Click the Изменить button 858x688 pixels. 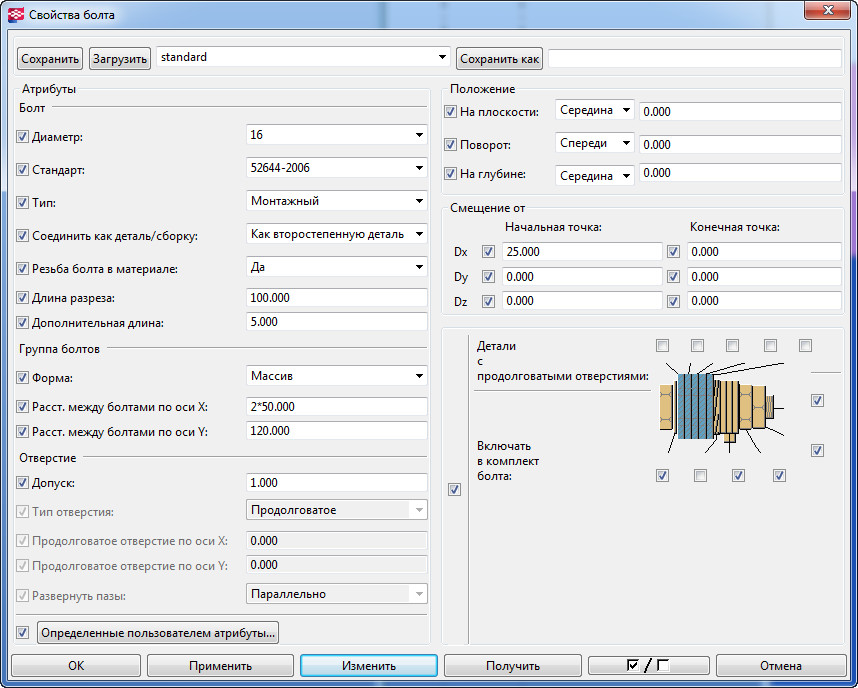coord(368,666)
